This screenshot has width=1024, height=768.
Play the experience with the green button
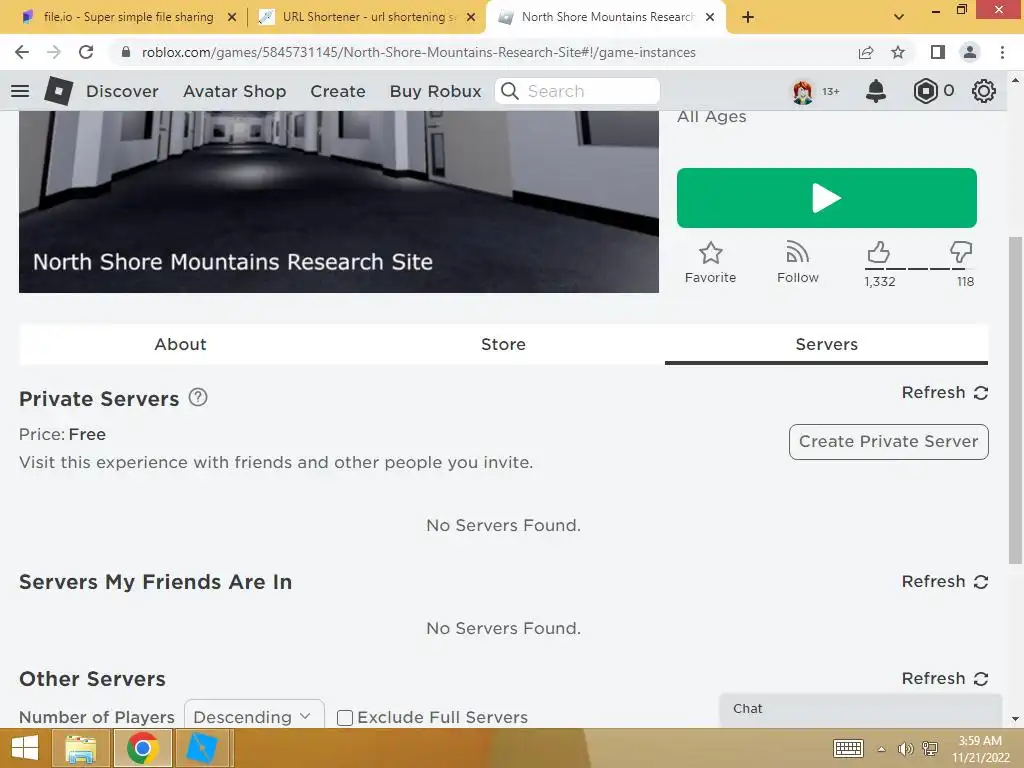[x=826, y=198]
